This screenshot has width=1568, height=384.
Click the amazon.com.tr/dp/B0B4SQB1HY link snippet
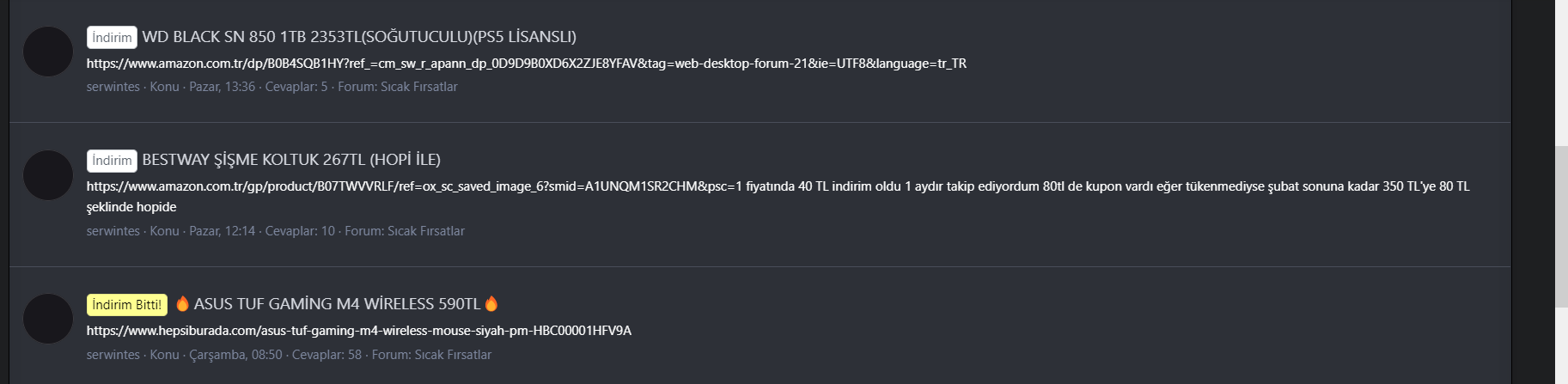click(x=527, y=64)
